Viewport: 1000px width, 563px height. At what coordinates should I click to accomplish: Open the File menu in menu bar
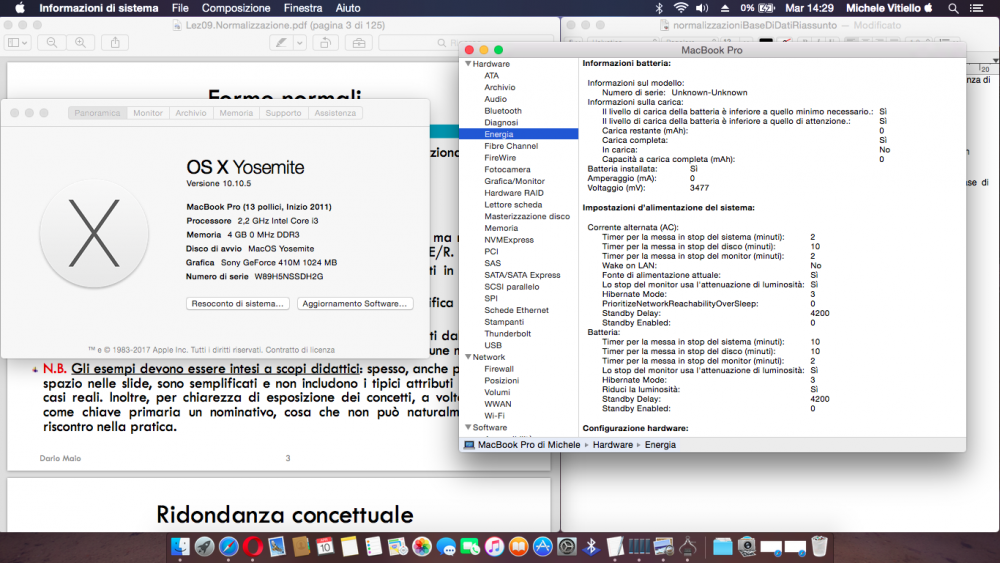pos(180,8)
